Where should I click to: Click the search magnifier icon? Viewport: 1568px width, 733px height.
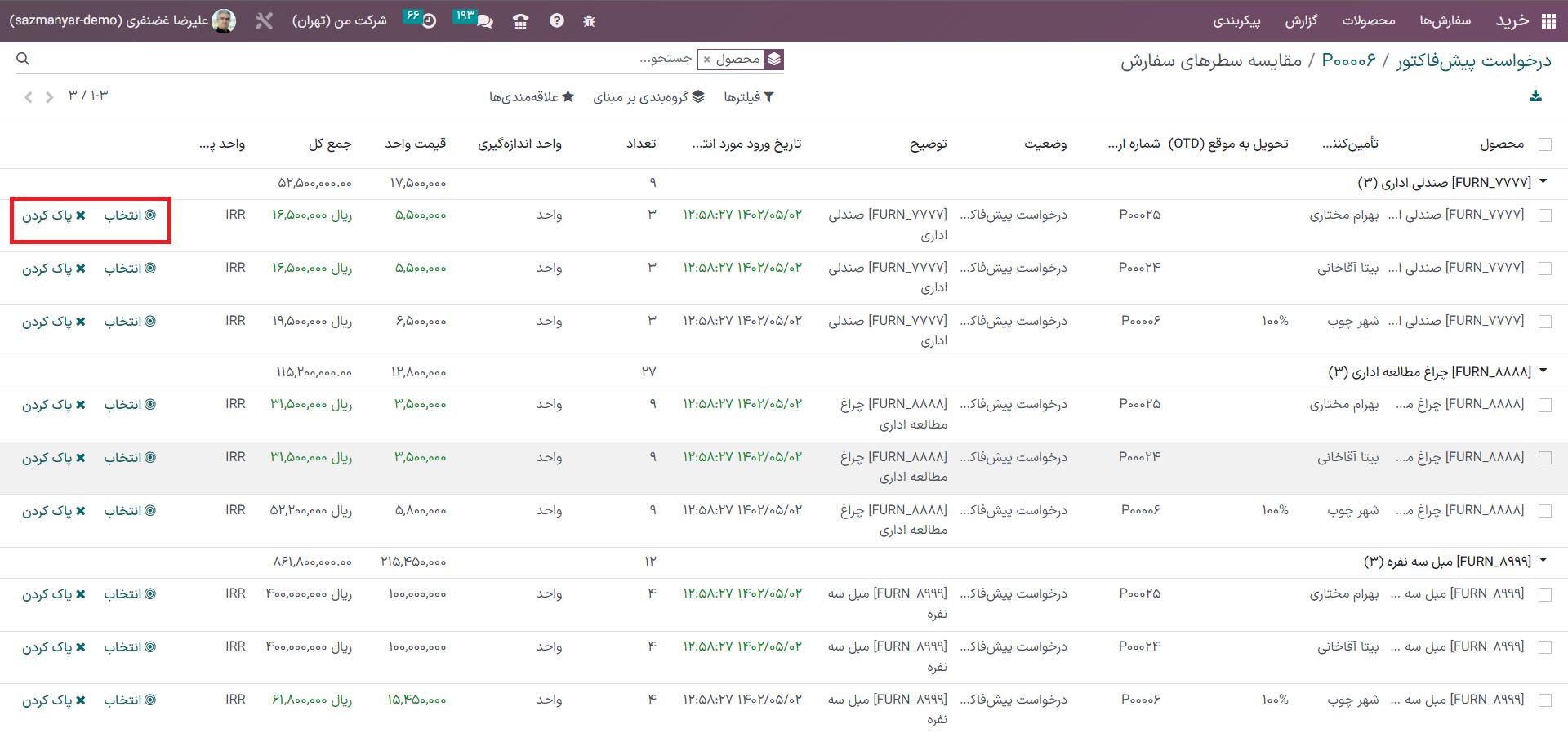pos(23,59)
